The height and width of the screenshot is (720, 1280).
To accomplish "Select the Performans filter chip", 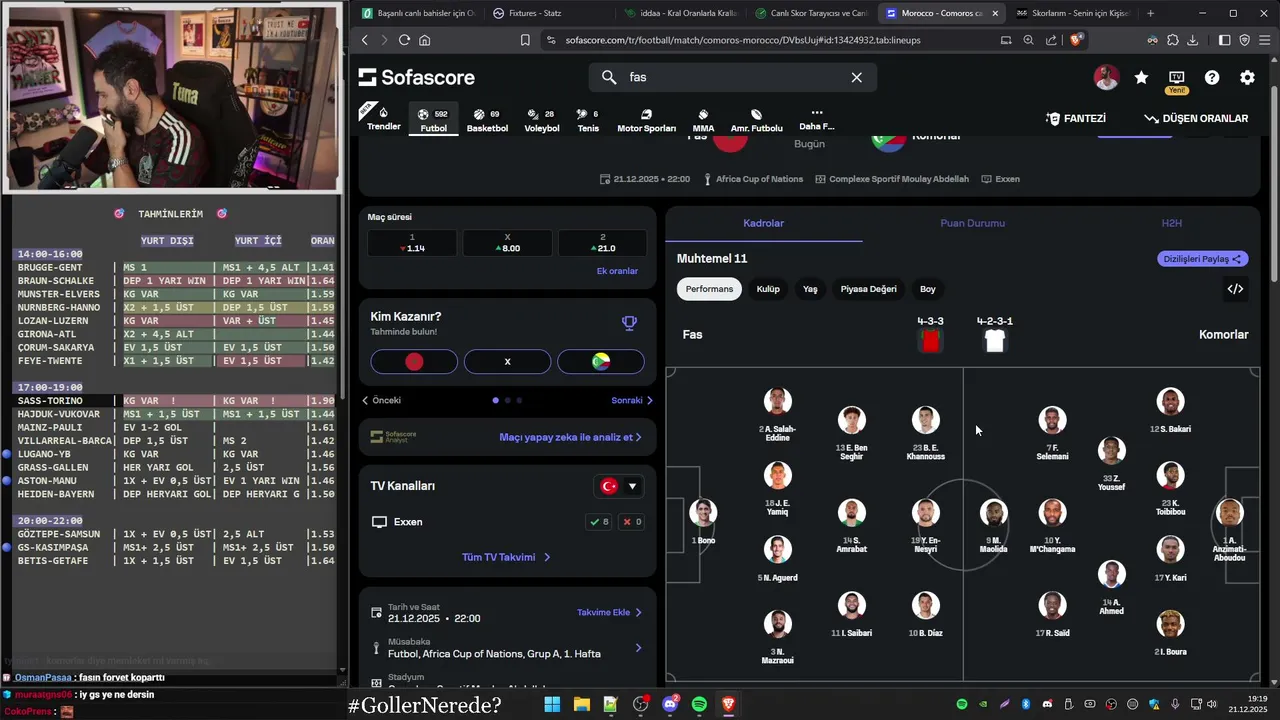I will [709, 289].
